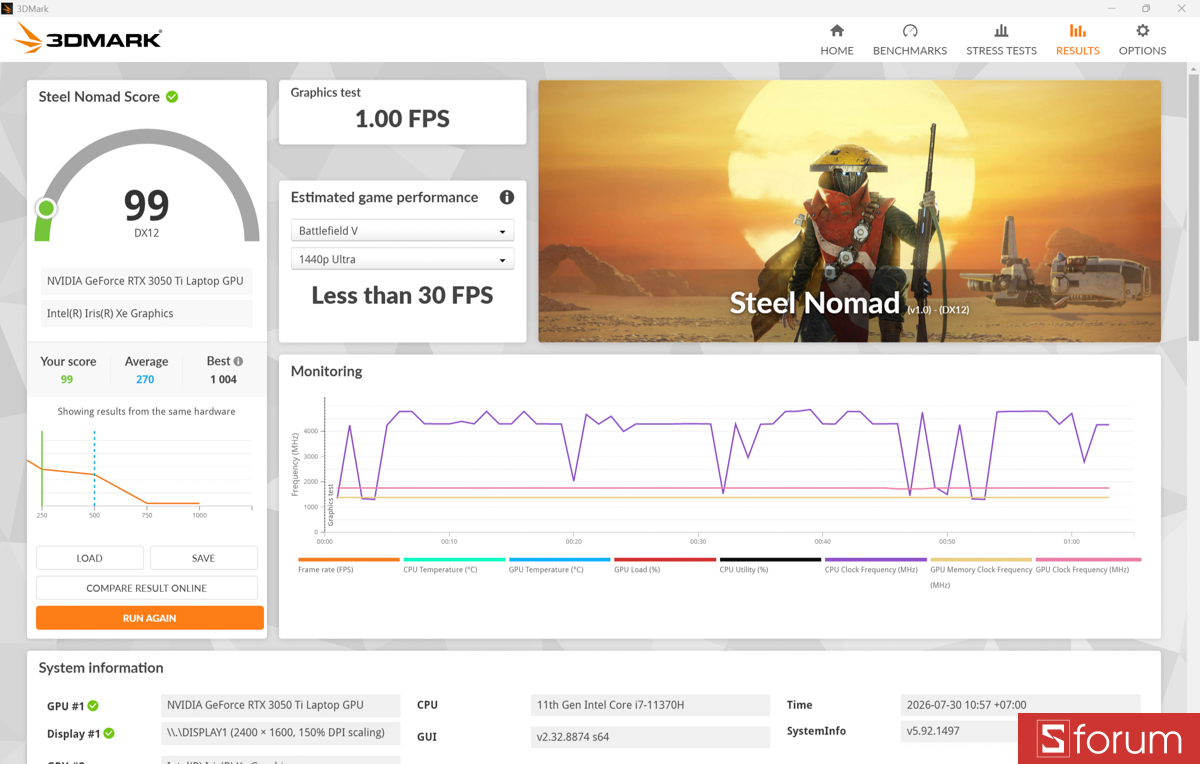1200x764 pixels.
Task: Click the large 99 score number in the gauge
Action: 146,205
